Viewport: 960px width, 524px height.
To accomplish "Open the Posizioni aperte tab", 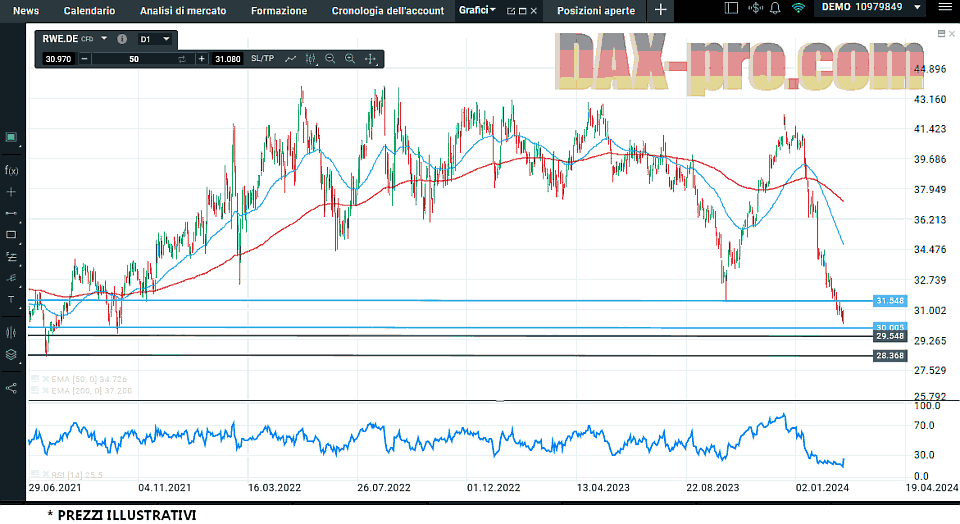I will (596, 10).
